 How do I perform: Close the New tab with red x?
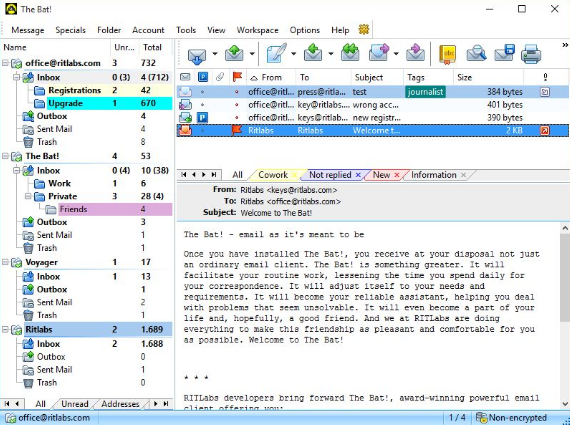(x=397, y=175)
